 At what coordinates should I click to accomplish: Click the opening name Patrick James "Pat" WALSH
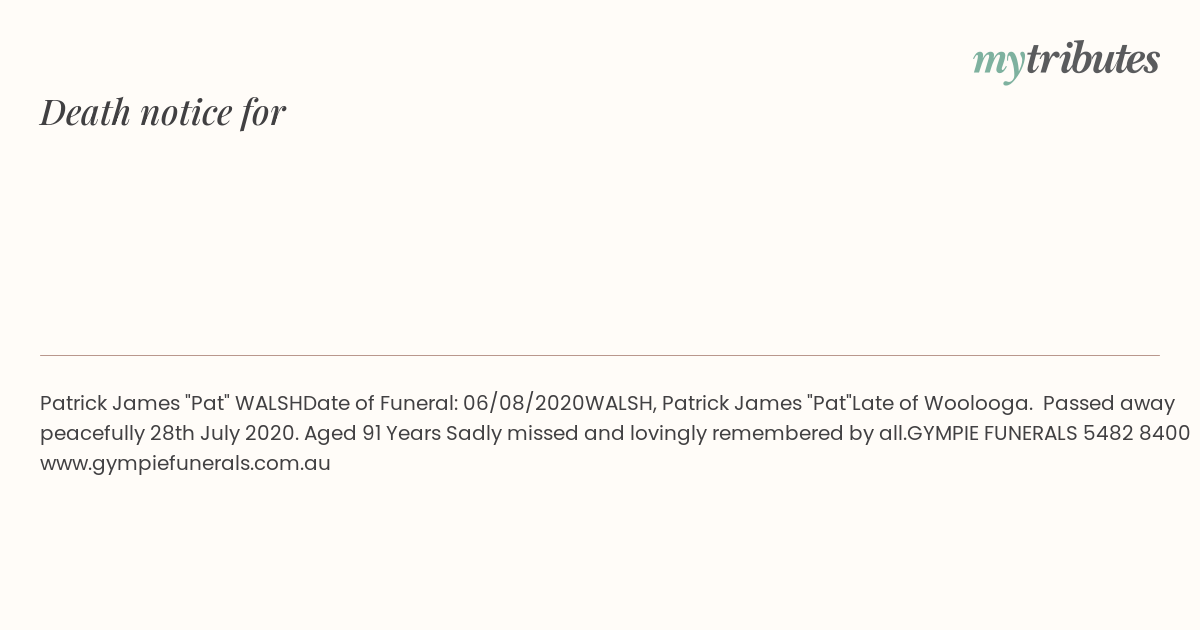[171, 404]
